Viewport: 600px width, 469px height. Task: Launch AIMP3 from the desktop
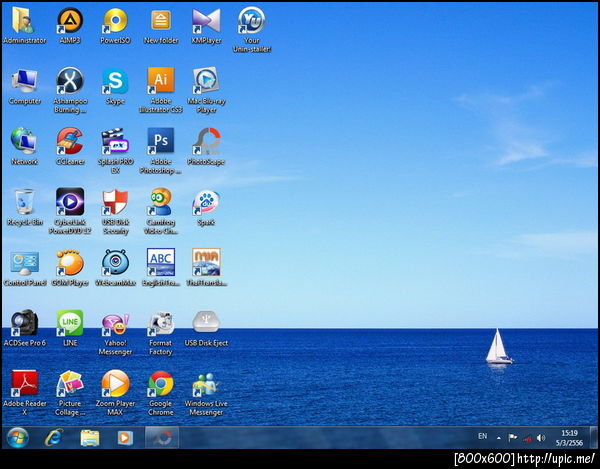[x=70, y=21]
